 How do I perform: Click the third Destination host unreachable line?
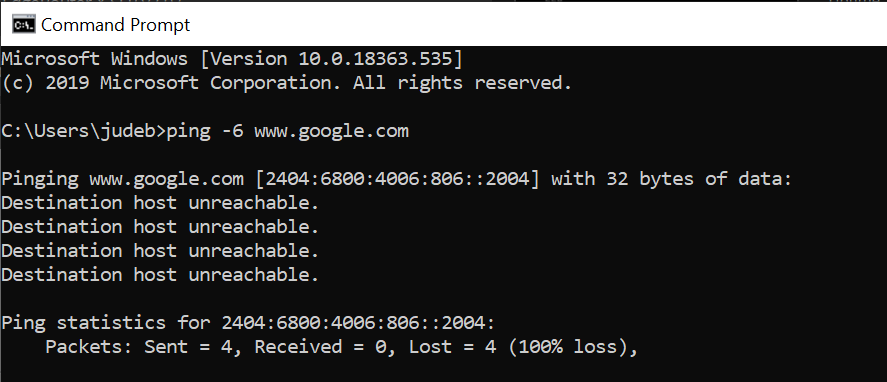click(x=160, y=251)
